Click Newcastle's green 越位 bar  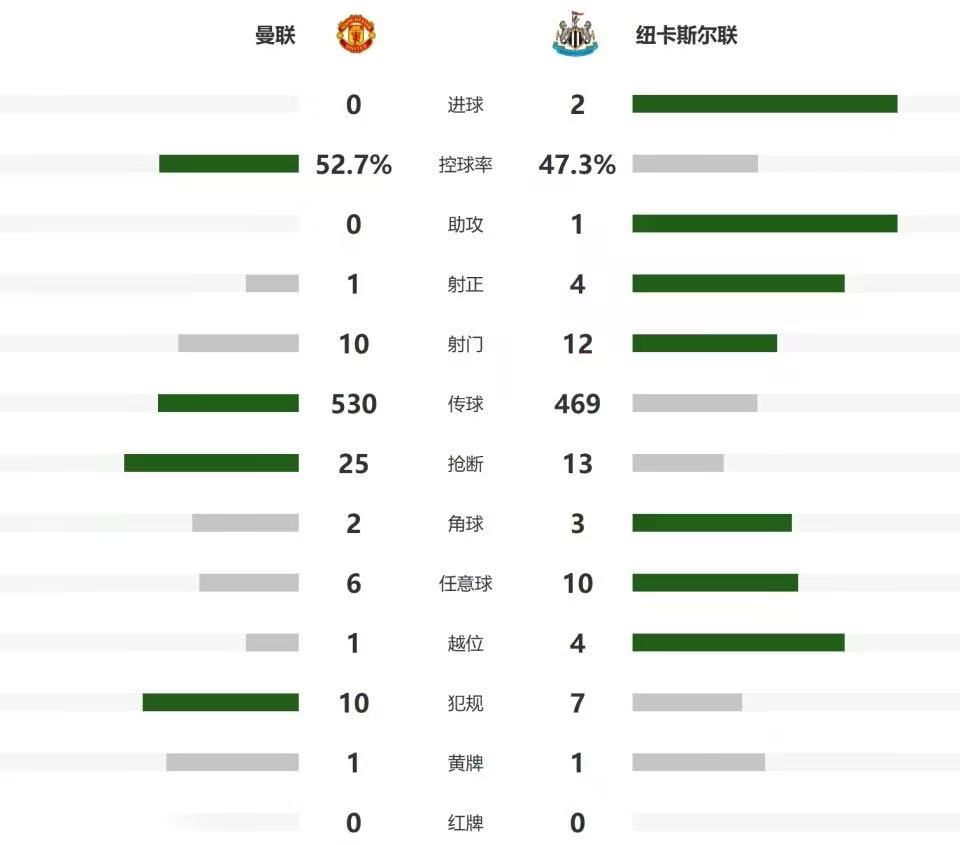pos(738,642)
